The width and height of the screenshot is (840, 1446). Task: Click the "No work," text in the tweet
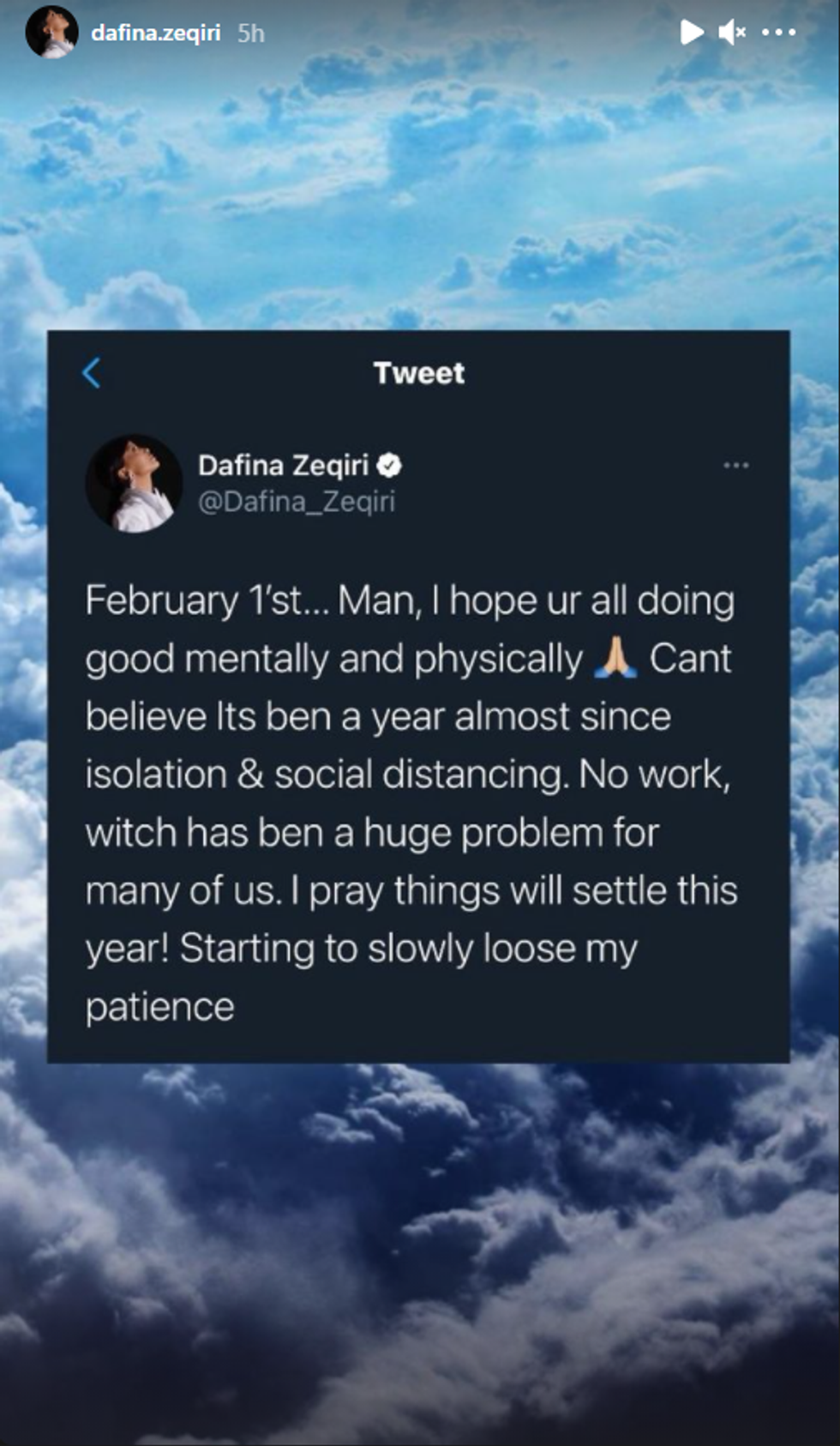(654, 774)
